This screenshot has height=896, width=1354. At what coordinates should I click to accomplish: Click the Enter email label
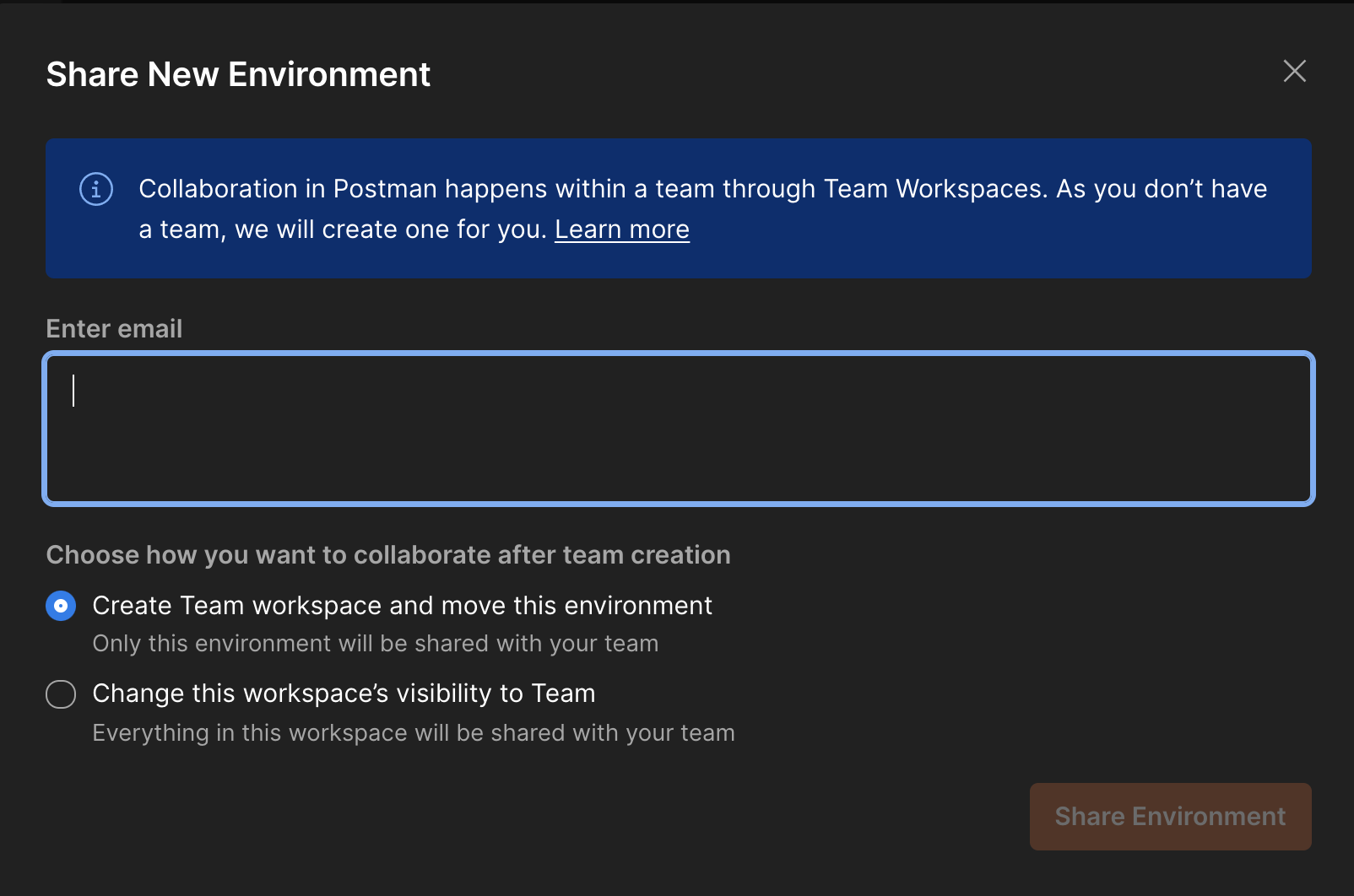coord(114,328)
